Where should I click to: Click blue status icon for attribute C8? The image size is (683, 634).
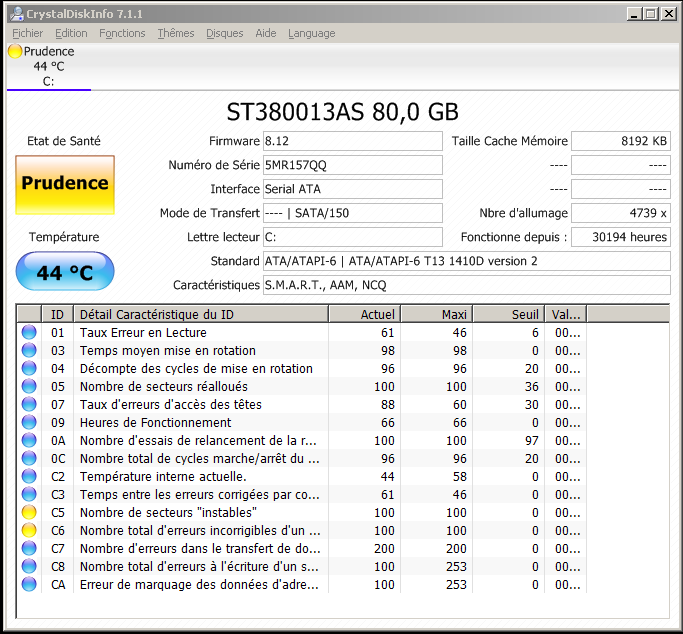29,566
